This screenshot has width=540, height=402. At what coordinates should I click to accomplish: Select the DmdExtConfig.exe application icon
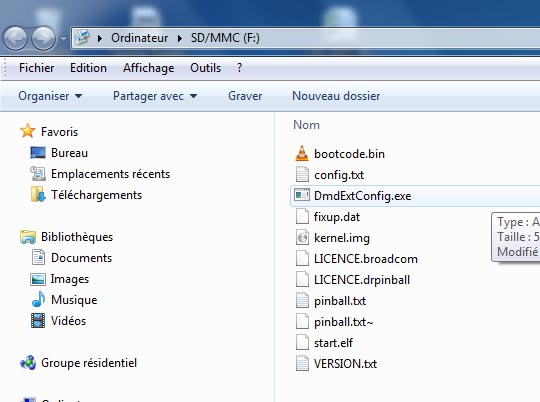point(302,196)
